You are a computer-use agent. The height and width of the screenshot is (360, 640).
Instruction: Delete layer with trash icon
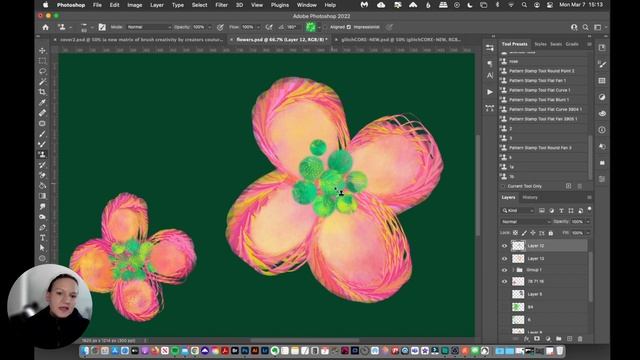[580, 339]
